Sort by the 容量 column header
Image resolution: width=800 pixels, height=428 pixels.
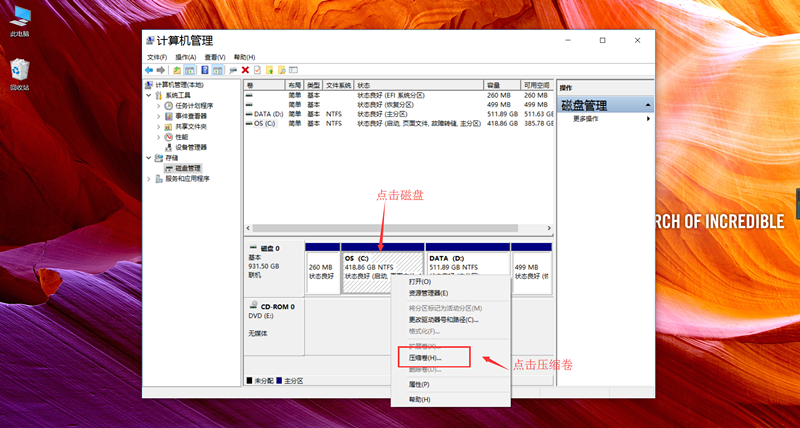(x=502, y=85)
